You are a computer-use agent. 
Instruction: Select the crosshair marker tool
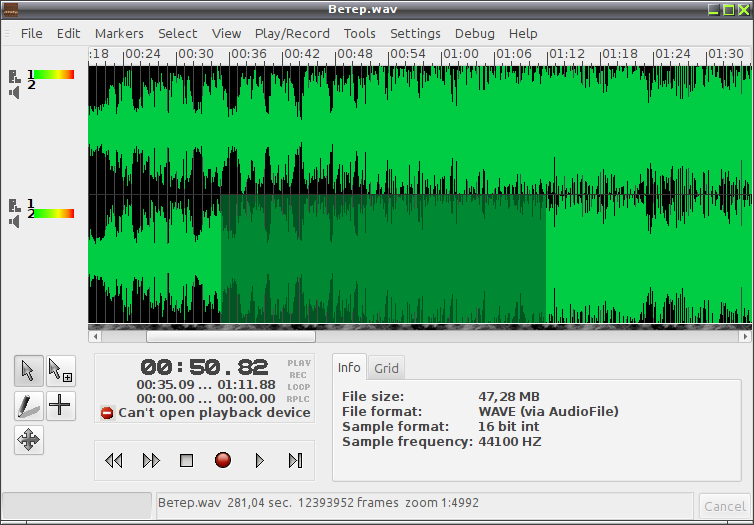[61, 405]
